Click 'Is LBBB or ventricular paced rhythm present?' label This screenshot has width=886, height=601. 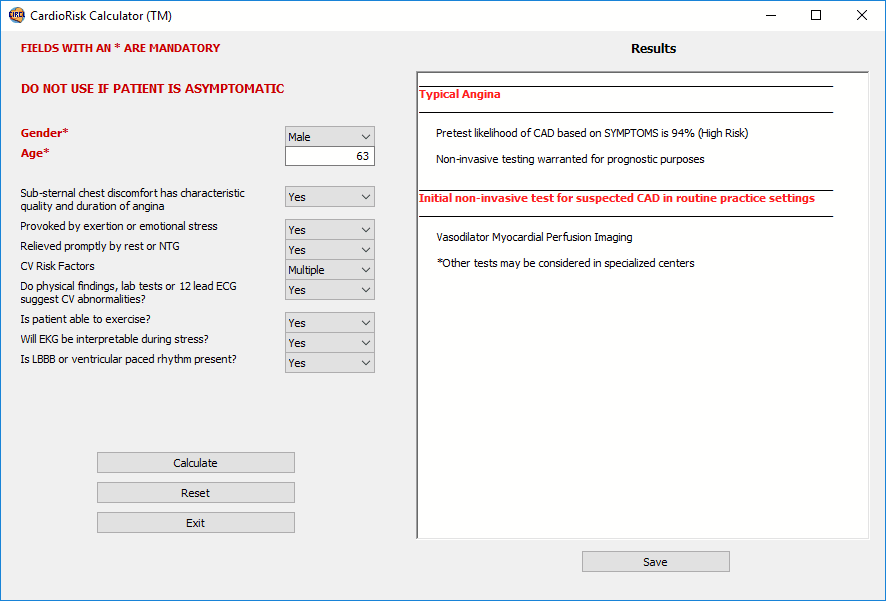pyautogui.click(x=128, y=359)
